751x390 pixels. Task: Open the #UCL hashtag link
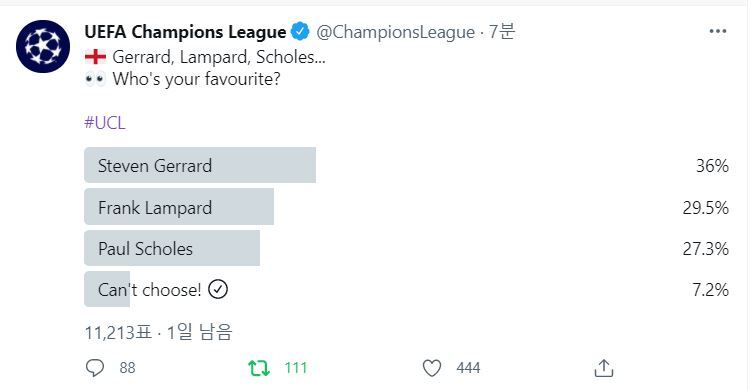[x=105, y=123]
